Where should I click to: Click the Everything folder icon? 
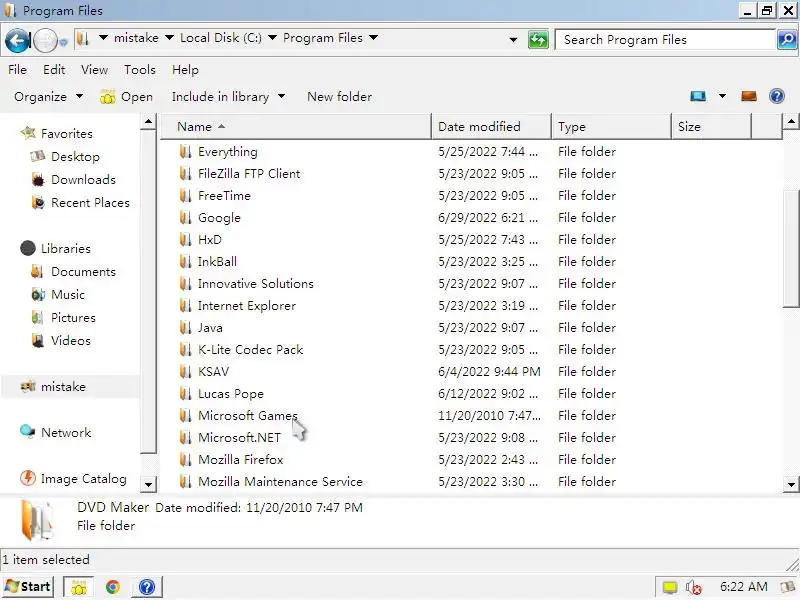[x=185, y=152]
